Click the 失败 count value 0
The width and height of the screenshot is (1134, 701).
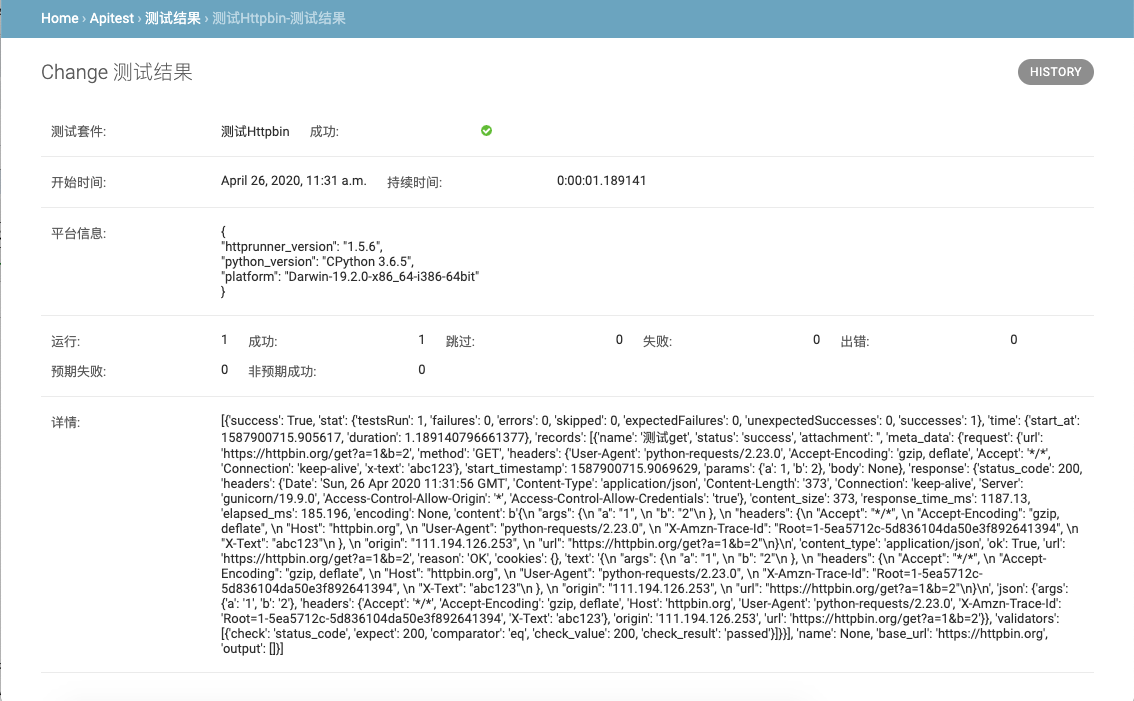pyautogui.click(x=816, y=340)
